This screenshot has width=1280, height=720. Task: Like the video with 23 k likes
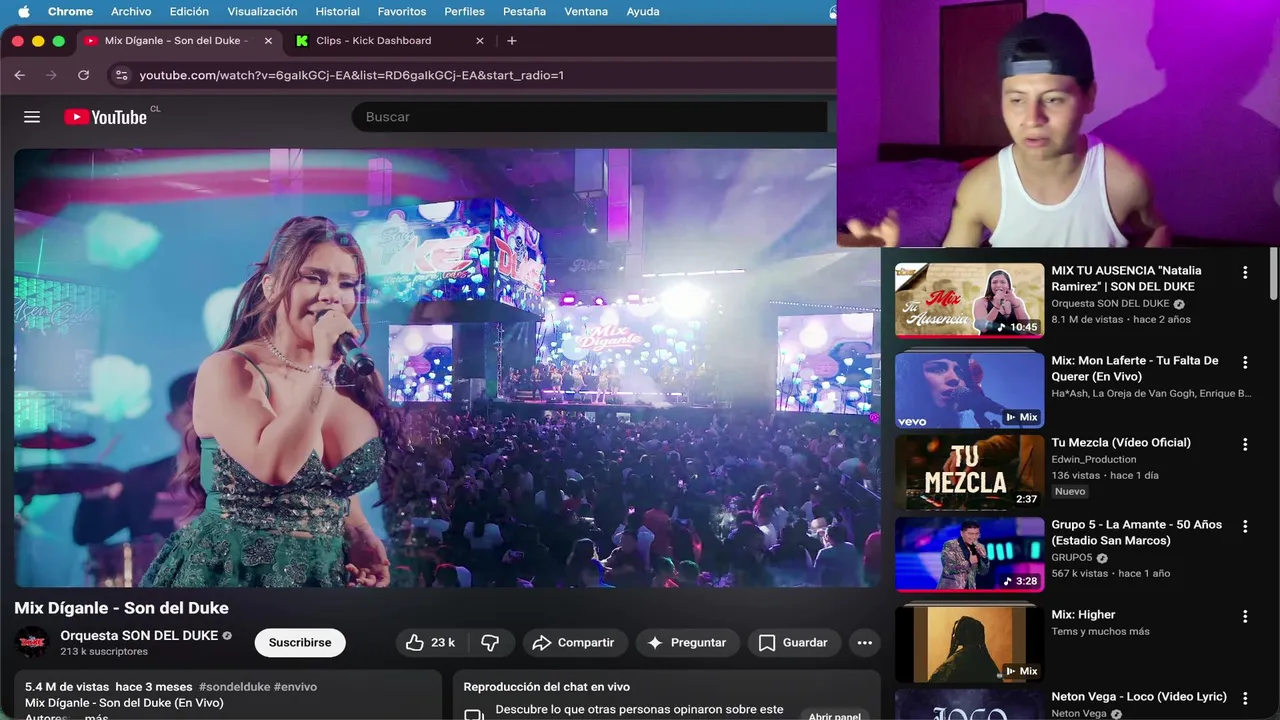433,642
